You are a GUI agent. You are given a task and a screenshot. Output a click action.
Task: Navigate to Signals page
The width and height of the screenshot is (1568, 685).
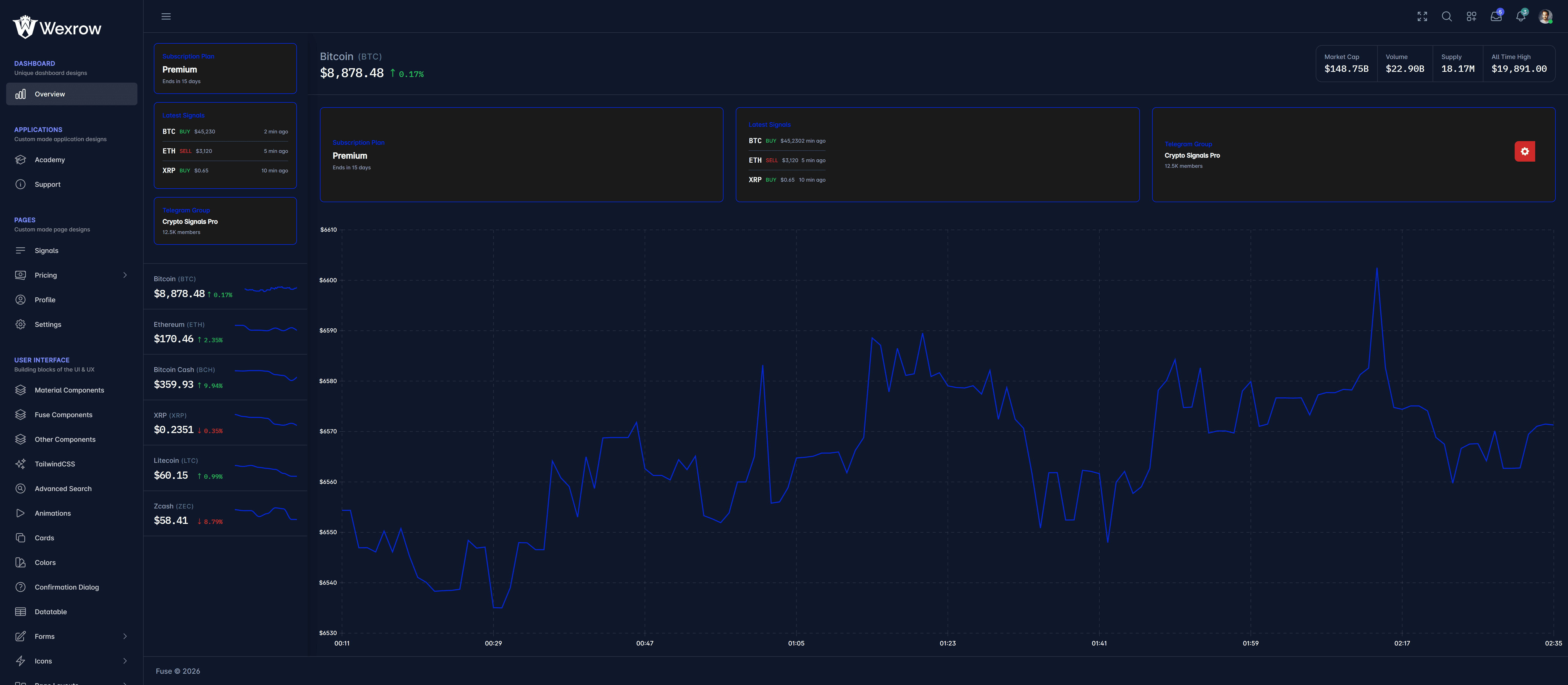(x=72, y=250)
